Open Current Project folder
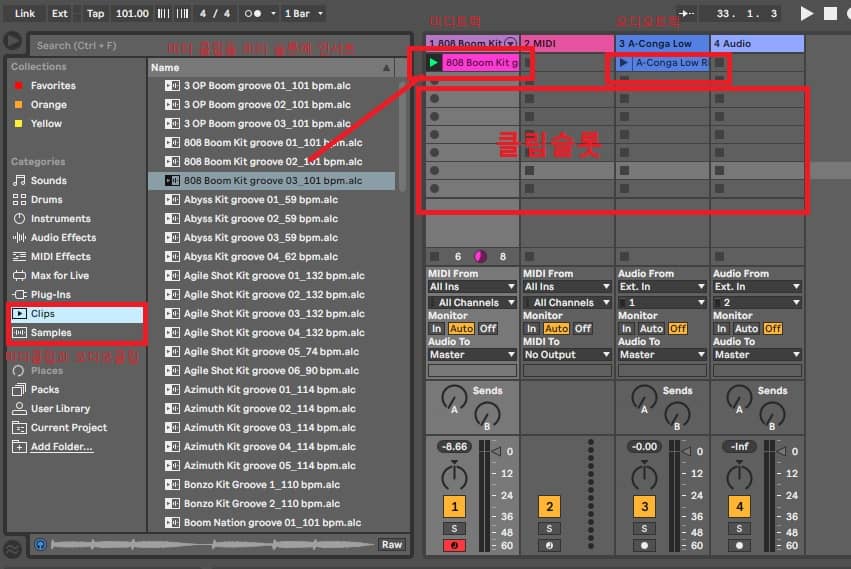The height and width of the screenshot is (569, 851). pos(68,428)
